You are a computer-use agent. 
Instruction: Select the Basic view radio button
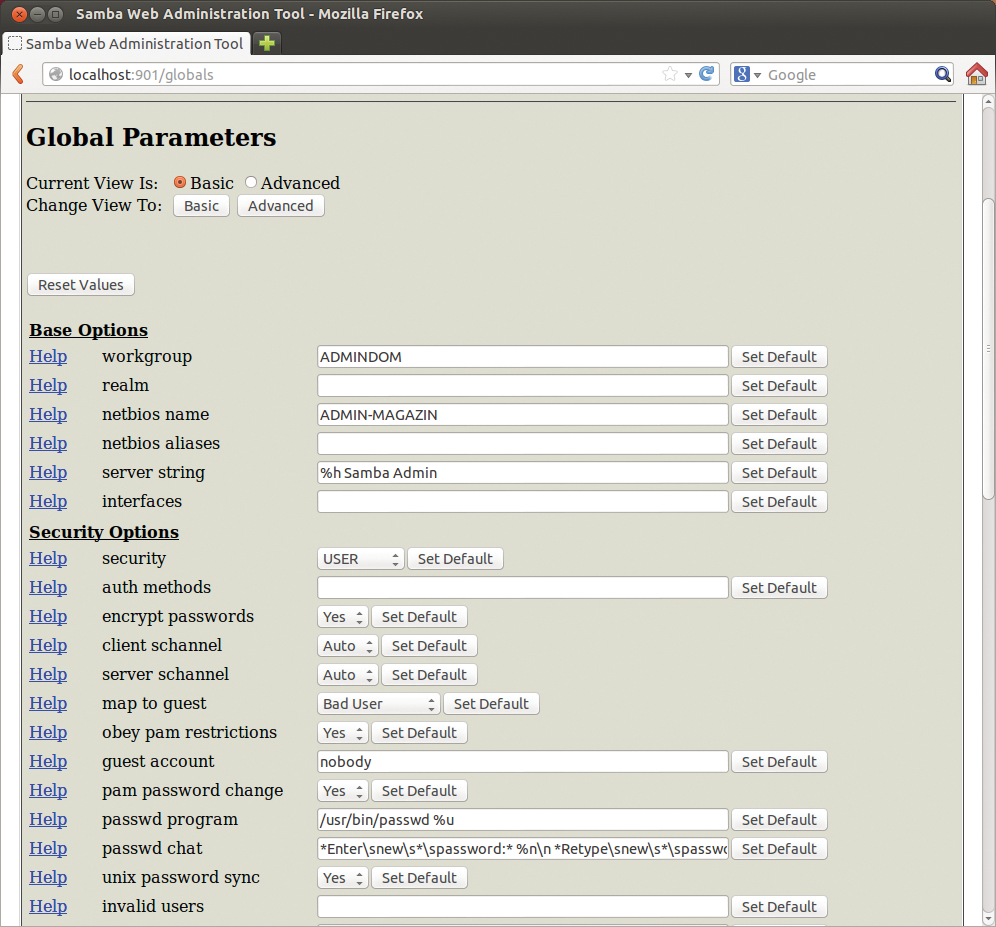[180, 182]
